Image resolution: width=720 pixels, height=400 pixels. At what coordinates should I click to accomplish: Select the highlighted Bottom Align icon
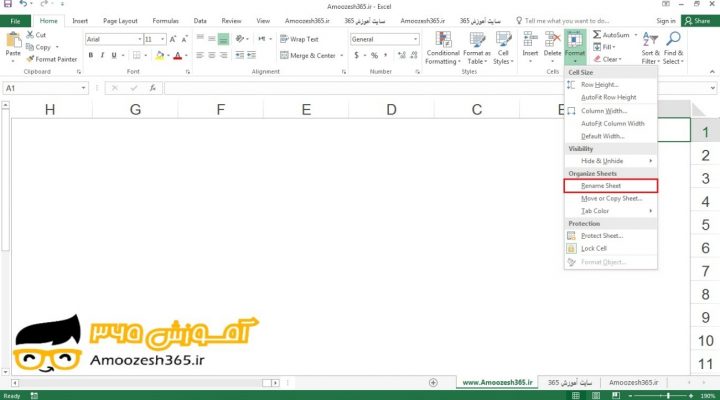click(223, 39)
